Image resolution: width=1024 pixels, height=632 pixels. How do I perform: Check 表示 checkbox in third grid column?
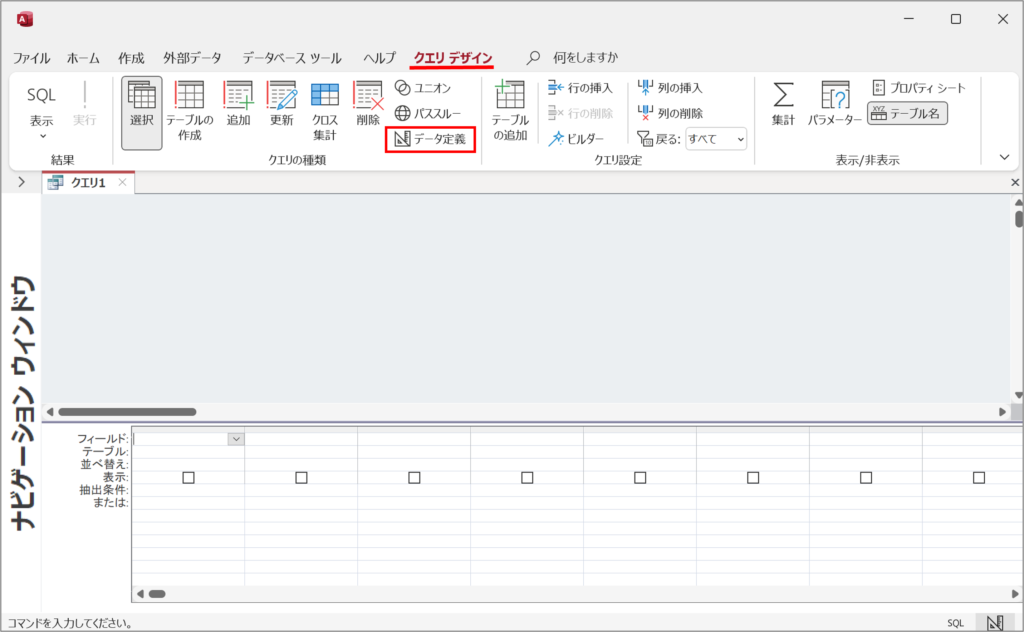414,478
